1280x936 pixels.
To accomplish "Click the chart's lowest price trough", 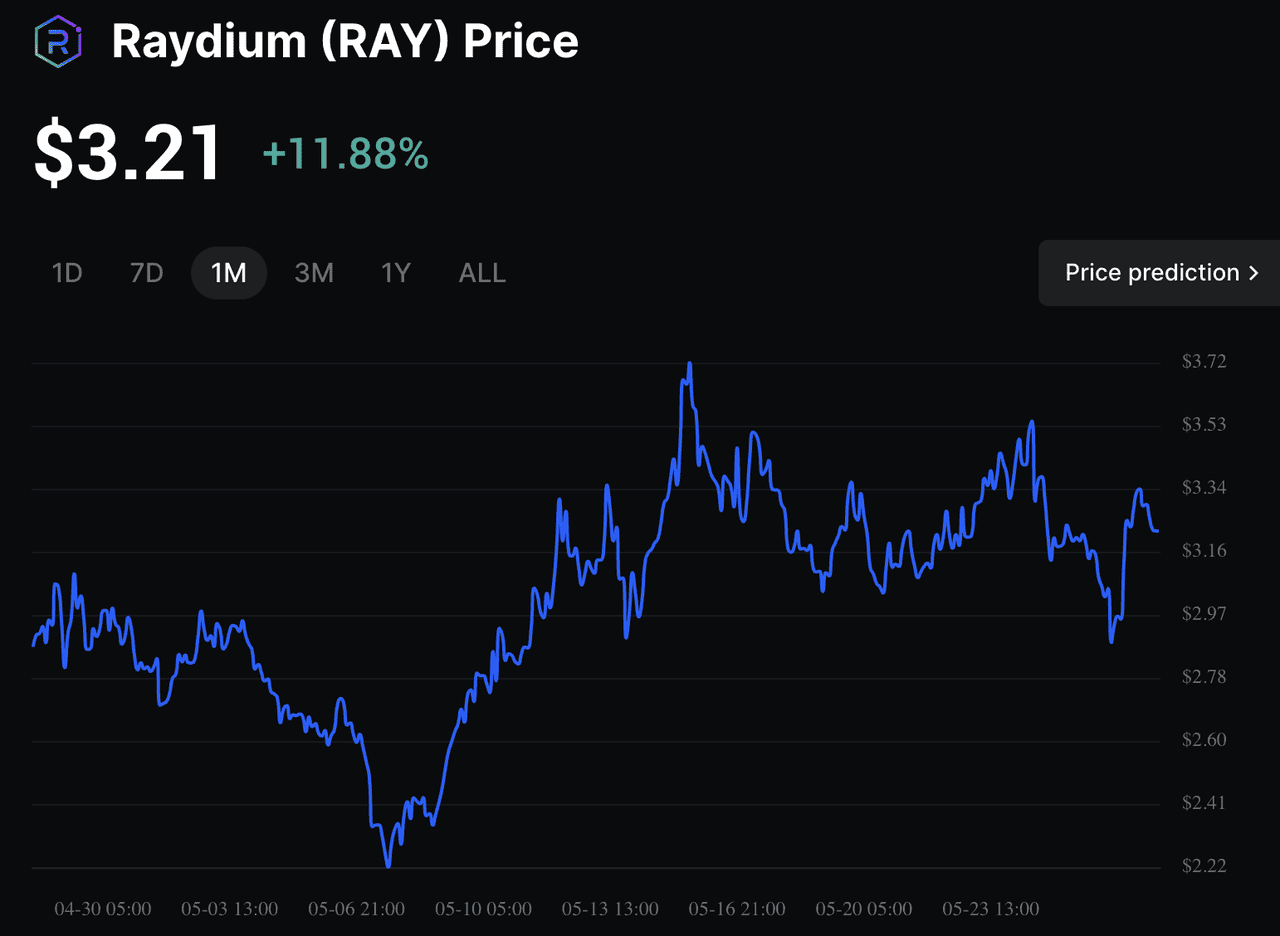I will (388, 866).
